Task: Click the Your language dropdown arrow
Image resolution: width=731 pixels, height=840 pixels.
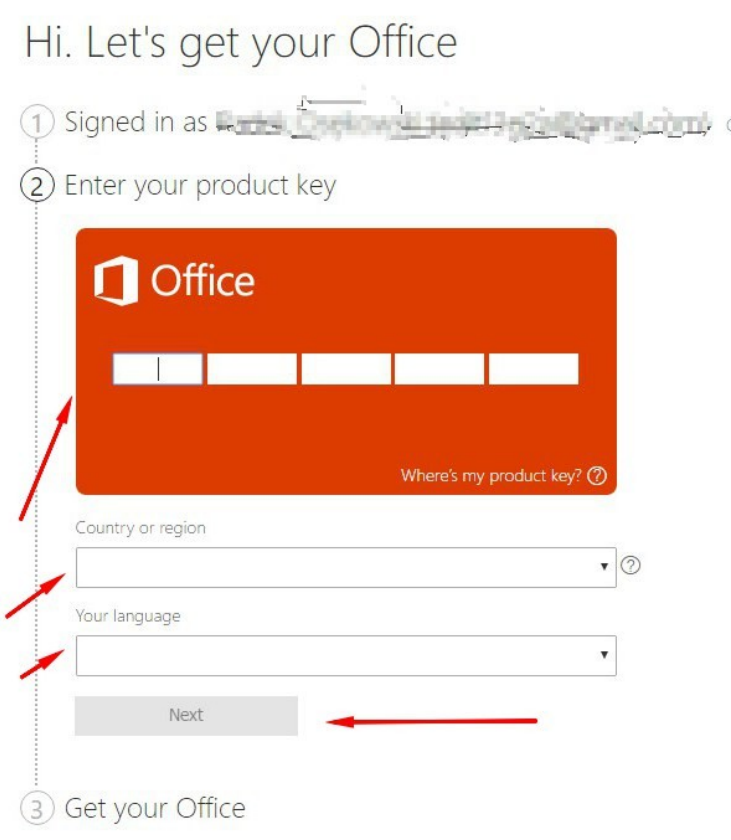Action: 604,656
